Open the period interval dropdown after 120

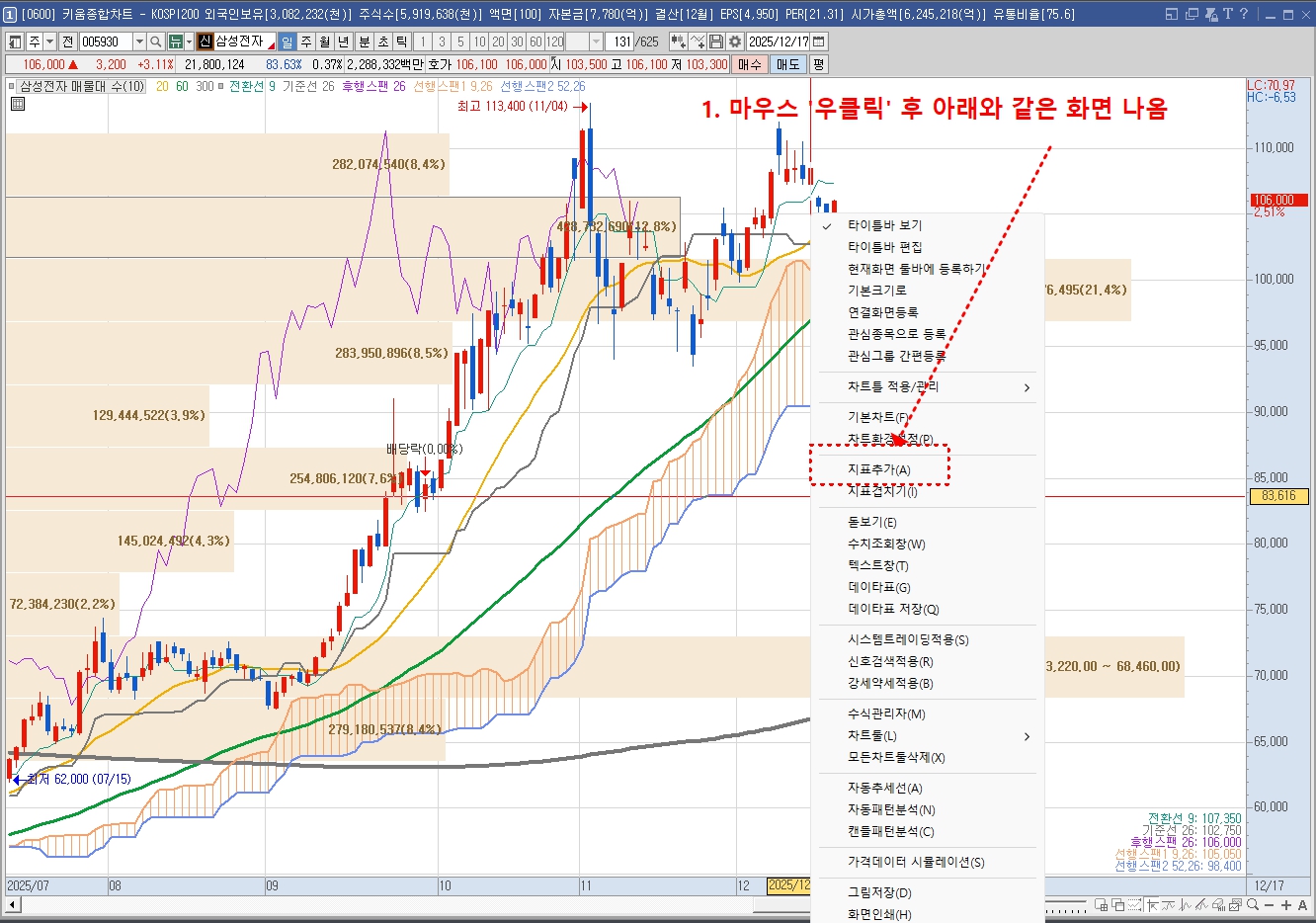[x=596, y=42]
